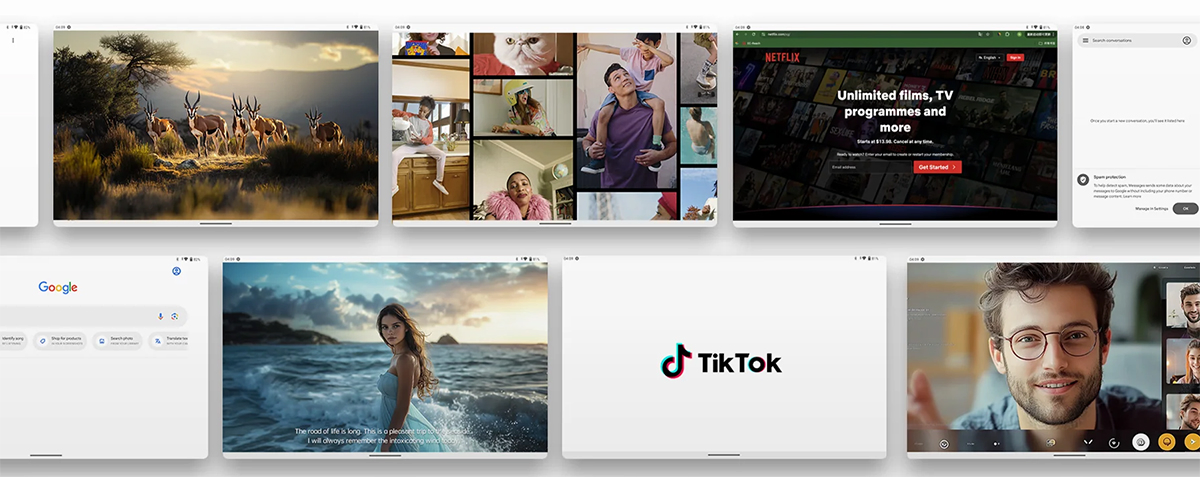Open the English language dropdown on Netflix

[990, 58]
